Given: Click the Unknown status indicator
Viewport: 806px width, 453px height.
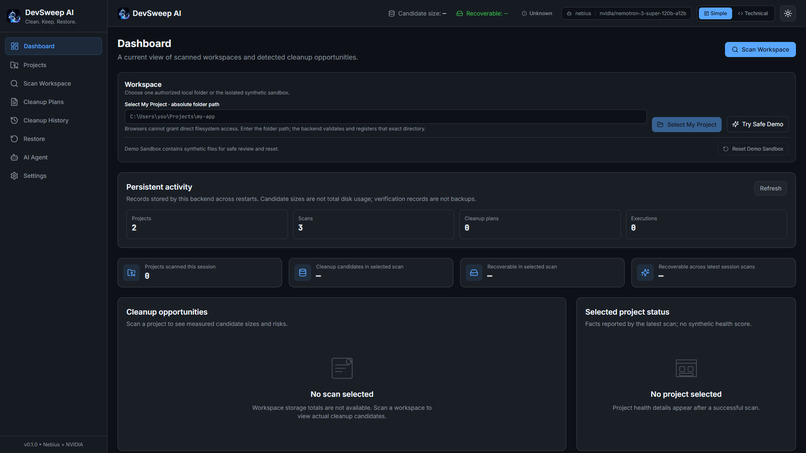Looking at the screenshot, I should click(x=537, y=13).
